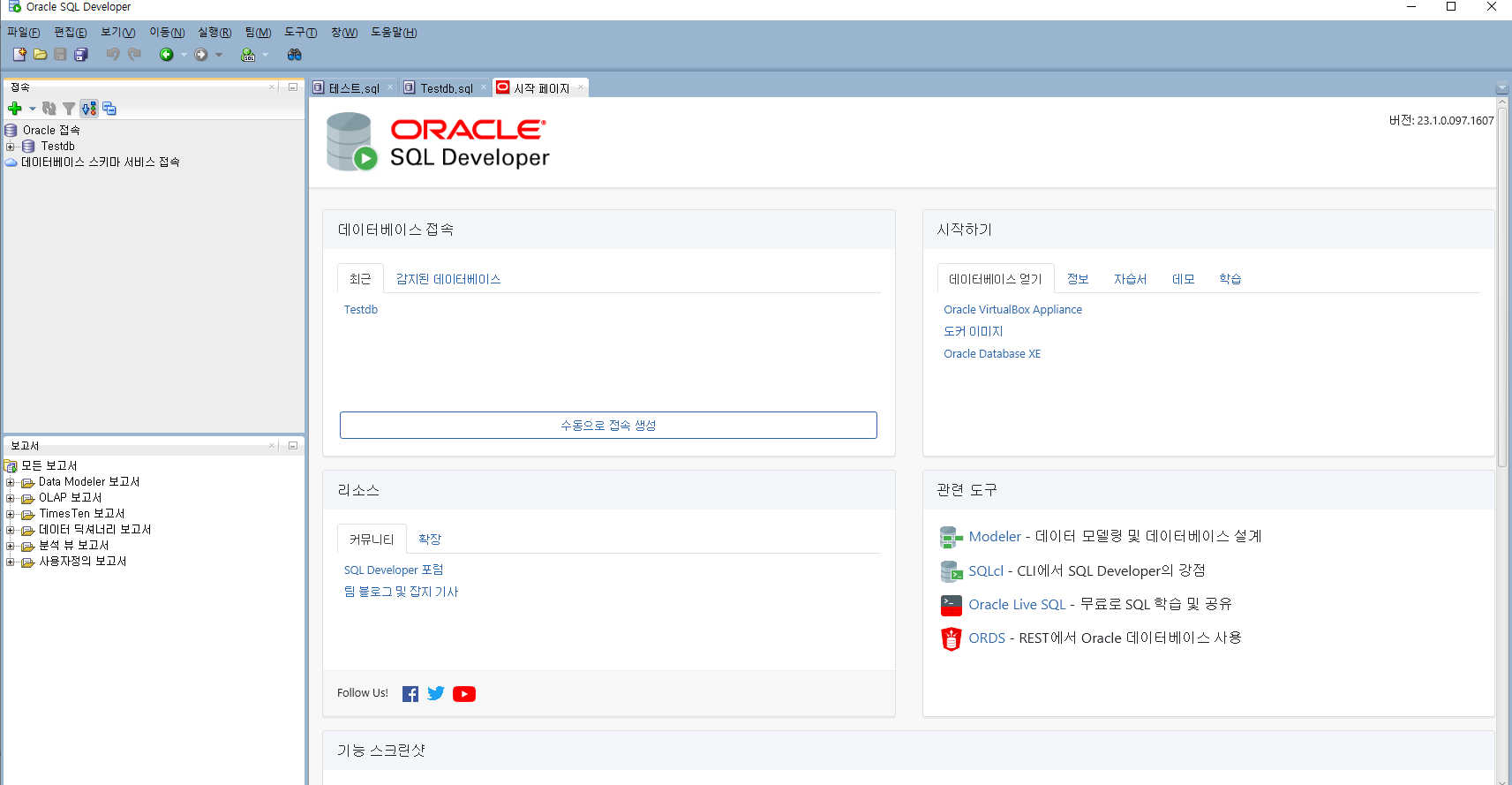The width and height of the screenshot is (1512, 785).
Task: Switch to the 테스트.sql tab
Action: (354, 88)
